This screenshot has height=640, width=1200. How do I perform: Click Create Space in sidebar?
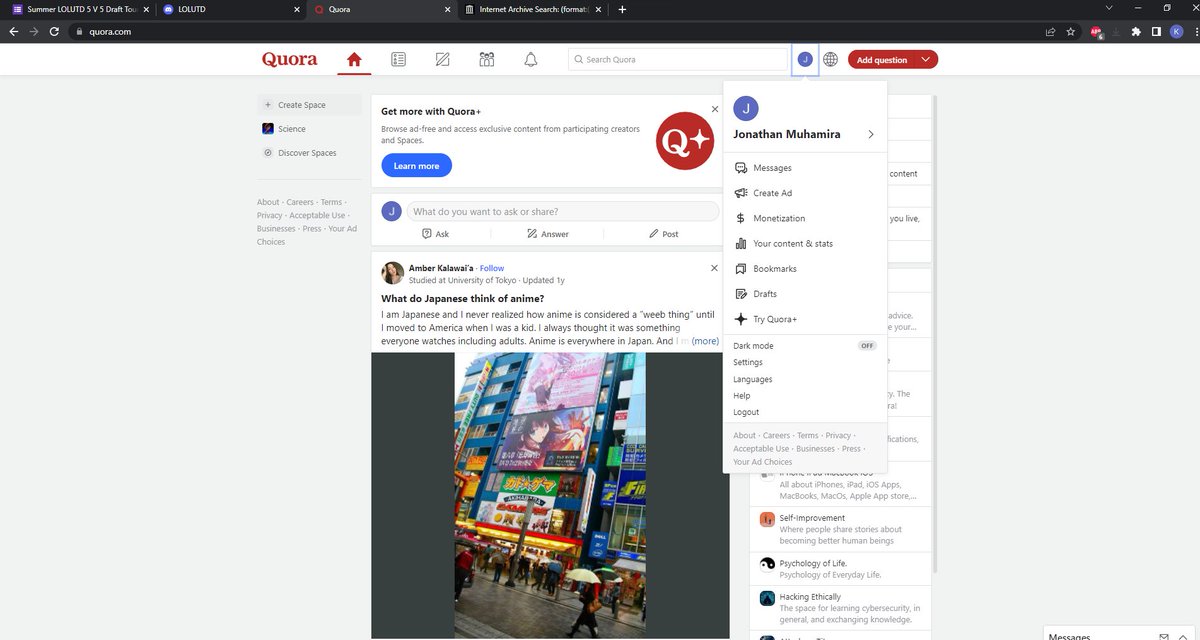tap(309, 105)
